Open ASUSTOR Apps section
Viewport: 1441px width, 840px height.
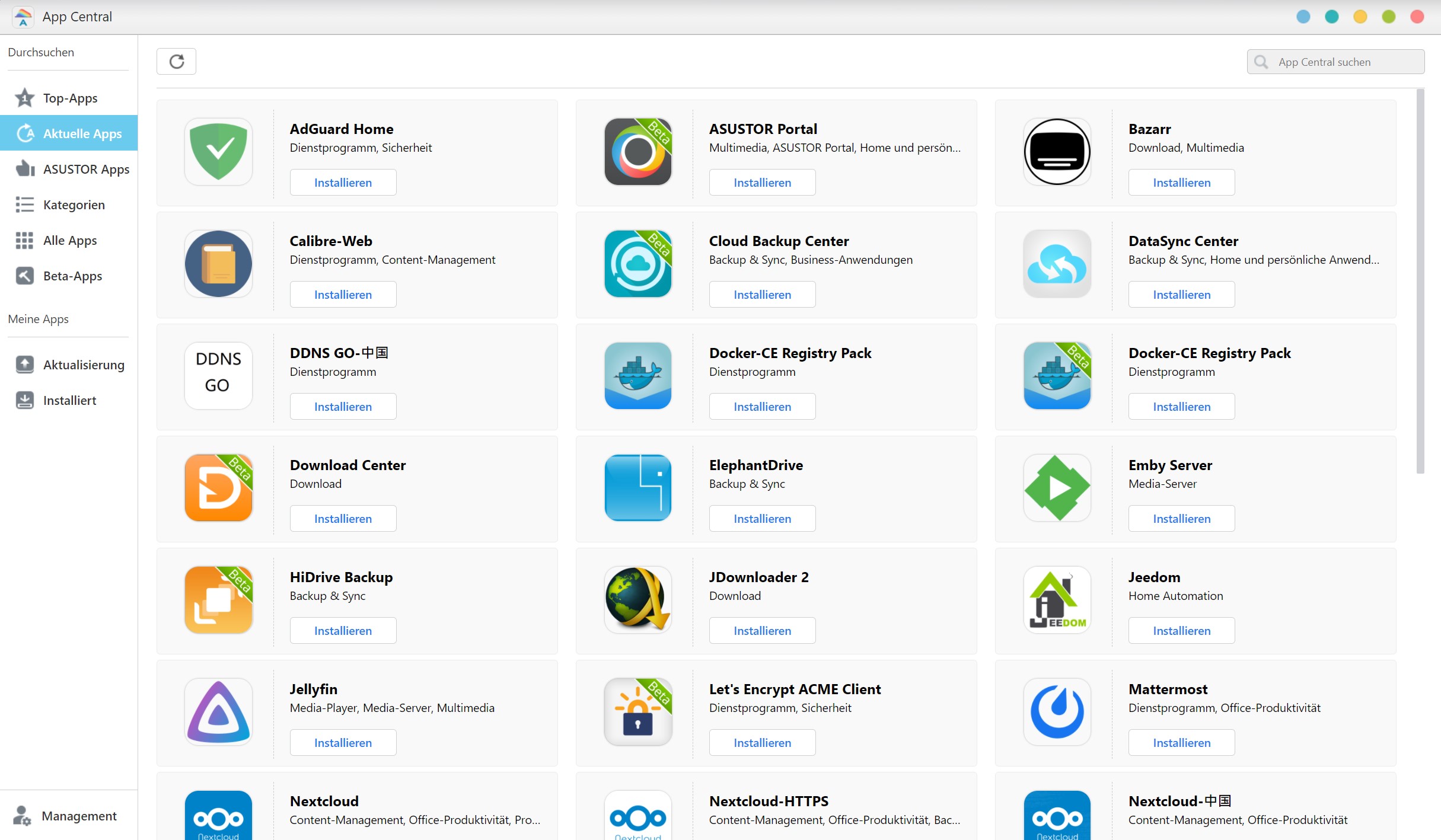[x=69, y=169]
